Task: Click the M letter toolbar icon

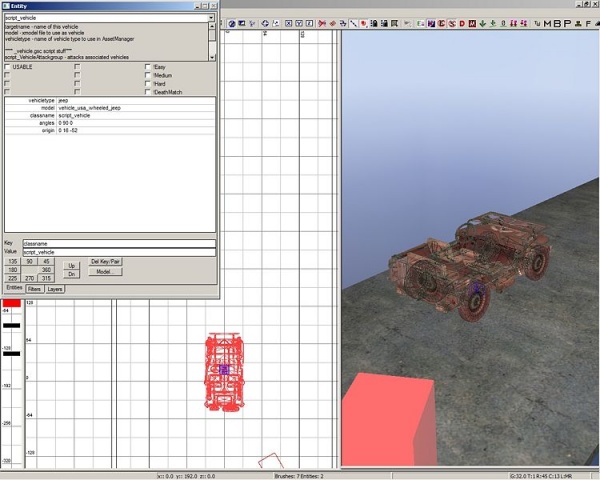Action: pos(547,24)
